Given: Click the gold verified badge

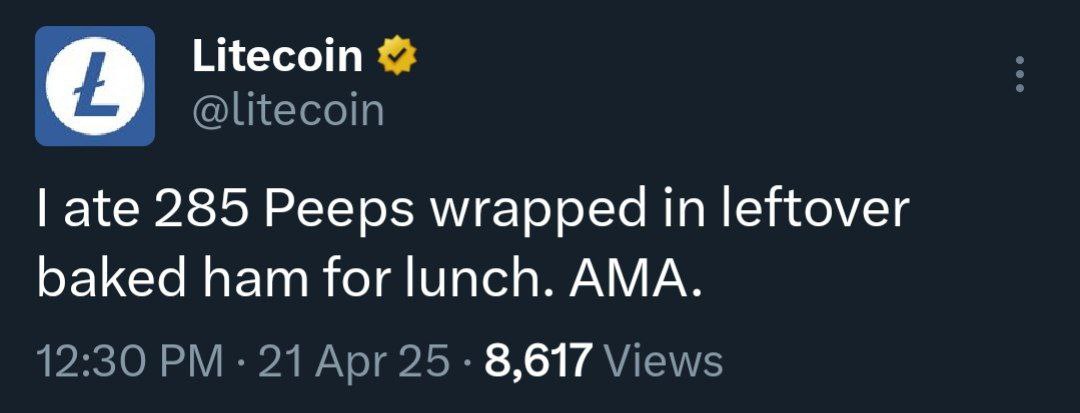Looking at the screenshot, I should (x=397, y=56).
